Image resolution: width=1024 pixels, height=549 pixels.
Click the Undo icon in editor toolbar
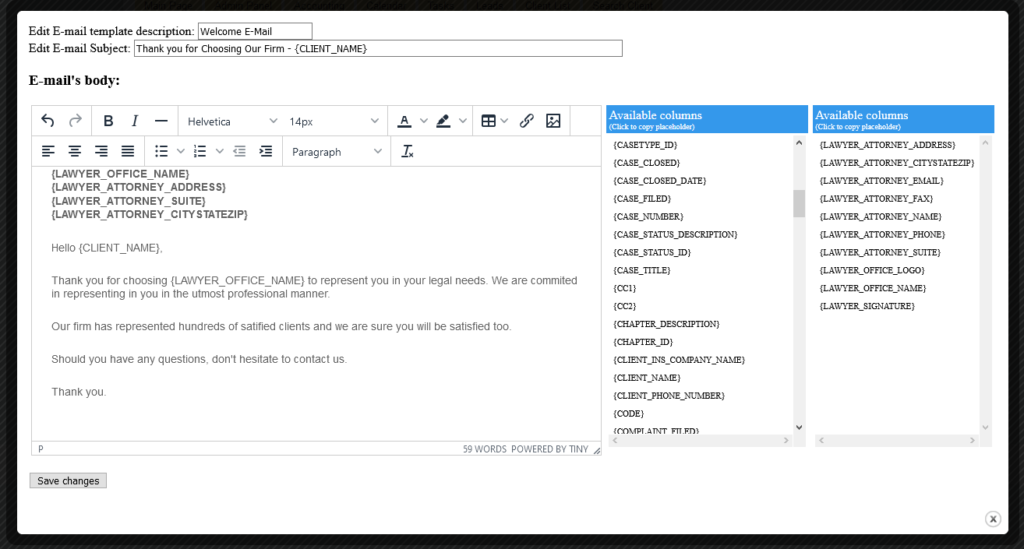[x=48, y=121]
